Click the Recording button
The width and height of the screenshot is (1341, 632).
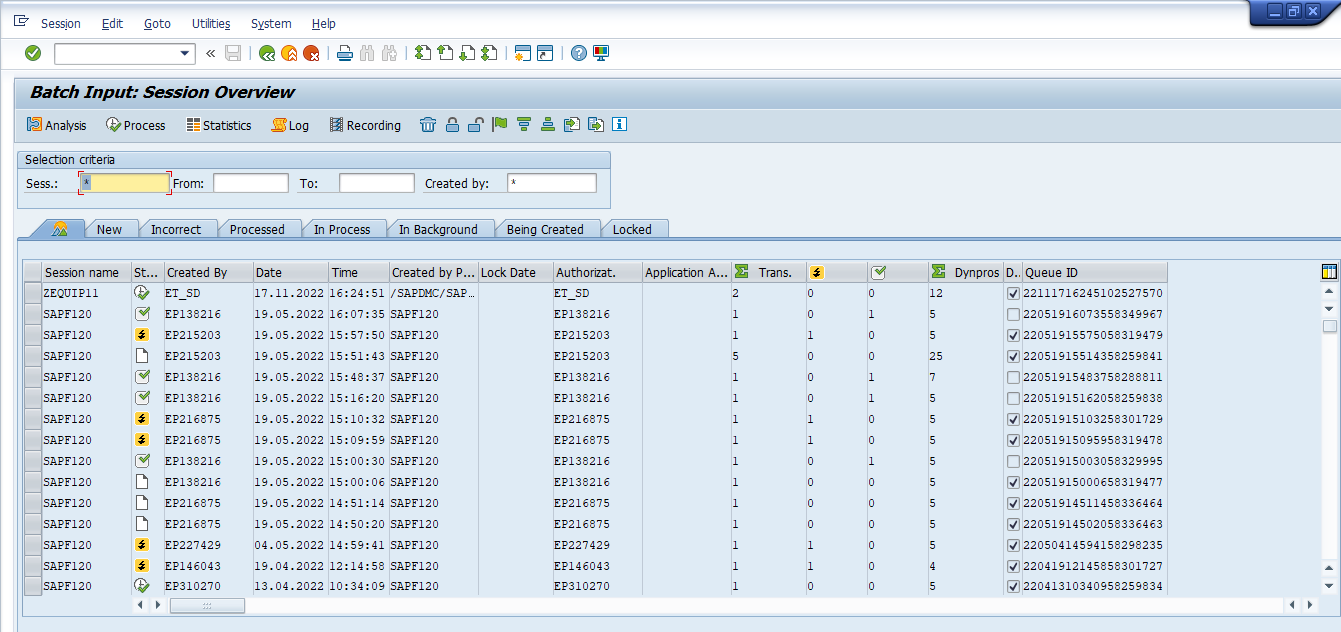point(364,125)
